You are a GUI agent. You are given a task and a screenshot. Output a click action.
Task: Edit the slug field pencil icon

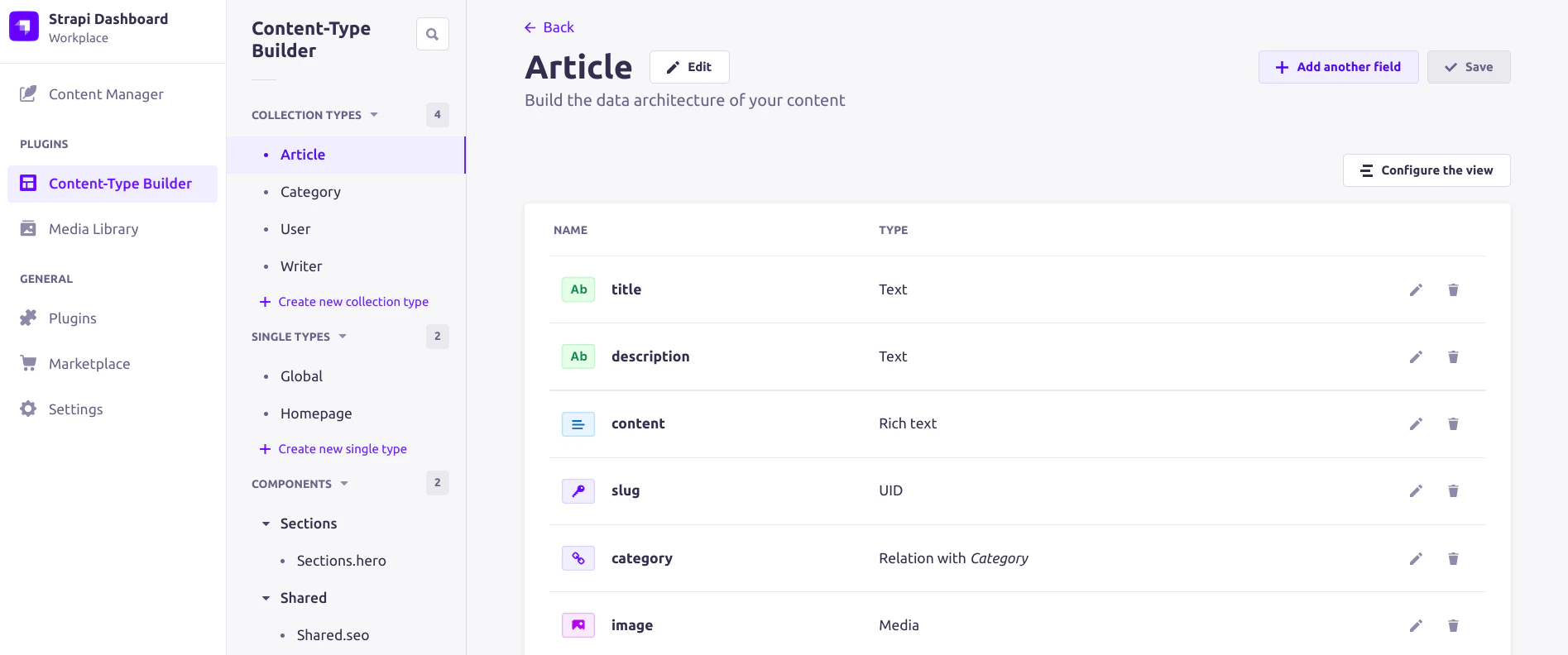(1416, 490)
